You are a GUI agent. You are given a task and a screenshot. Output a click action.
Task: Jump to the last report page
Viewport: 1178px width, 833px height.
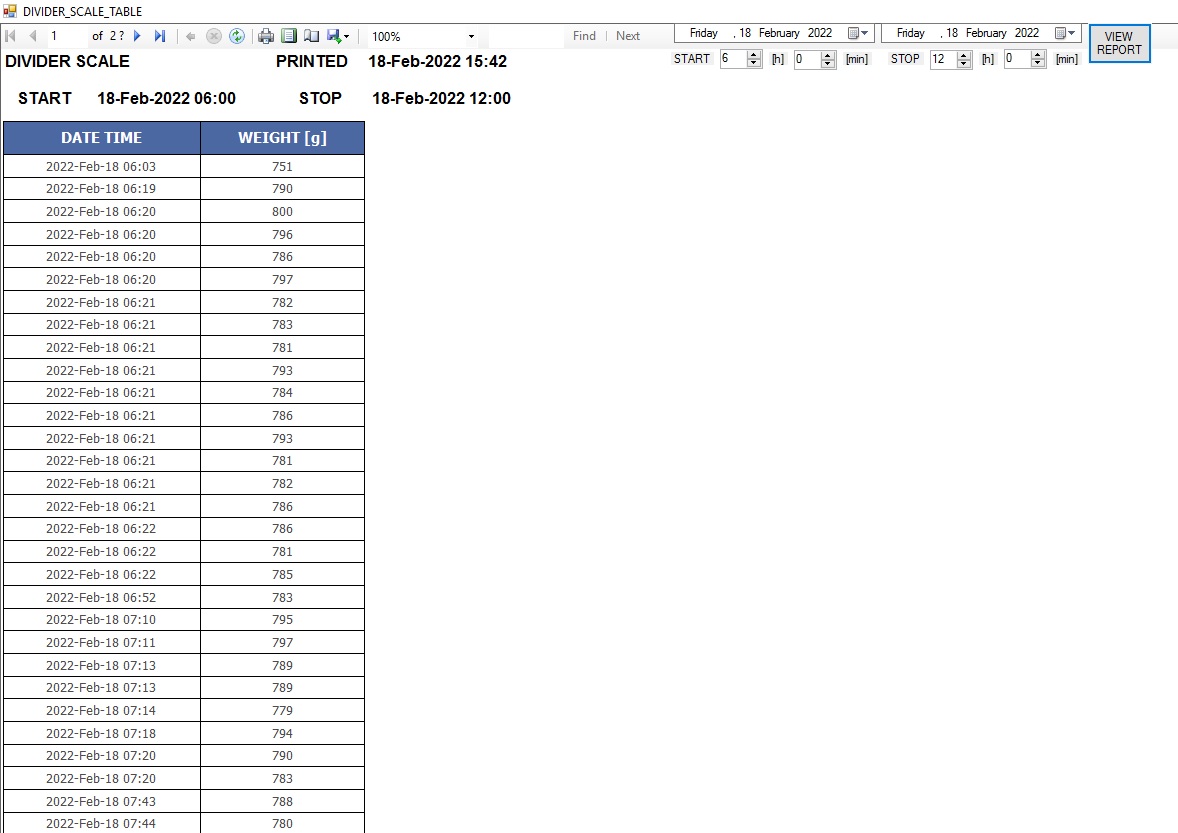point(160,36)
